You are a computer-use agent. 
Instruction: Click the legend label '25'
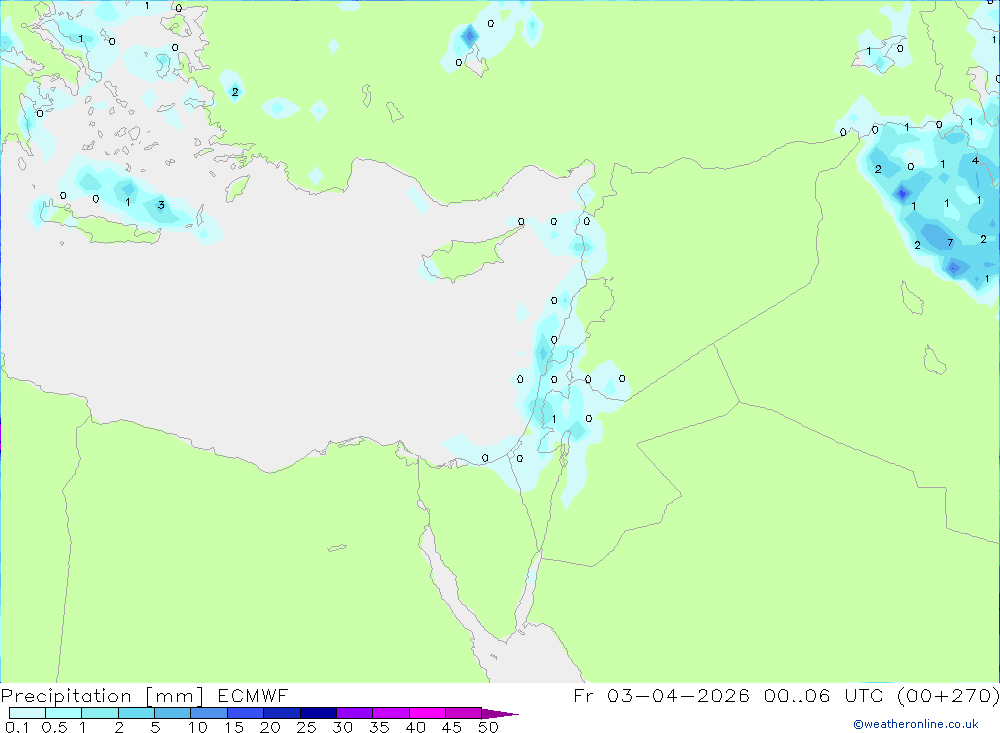tap(306, 727)
